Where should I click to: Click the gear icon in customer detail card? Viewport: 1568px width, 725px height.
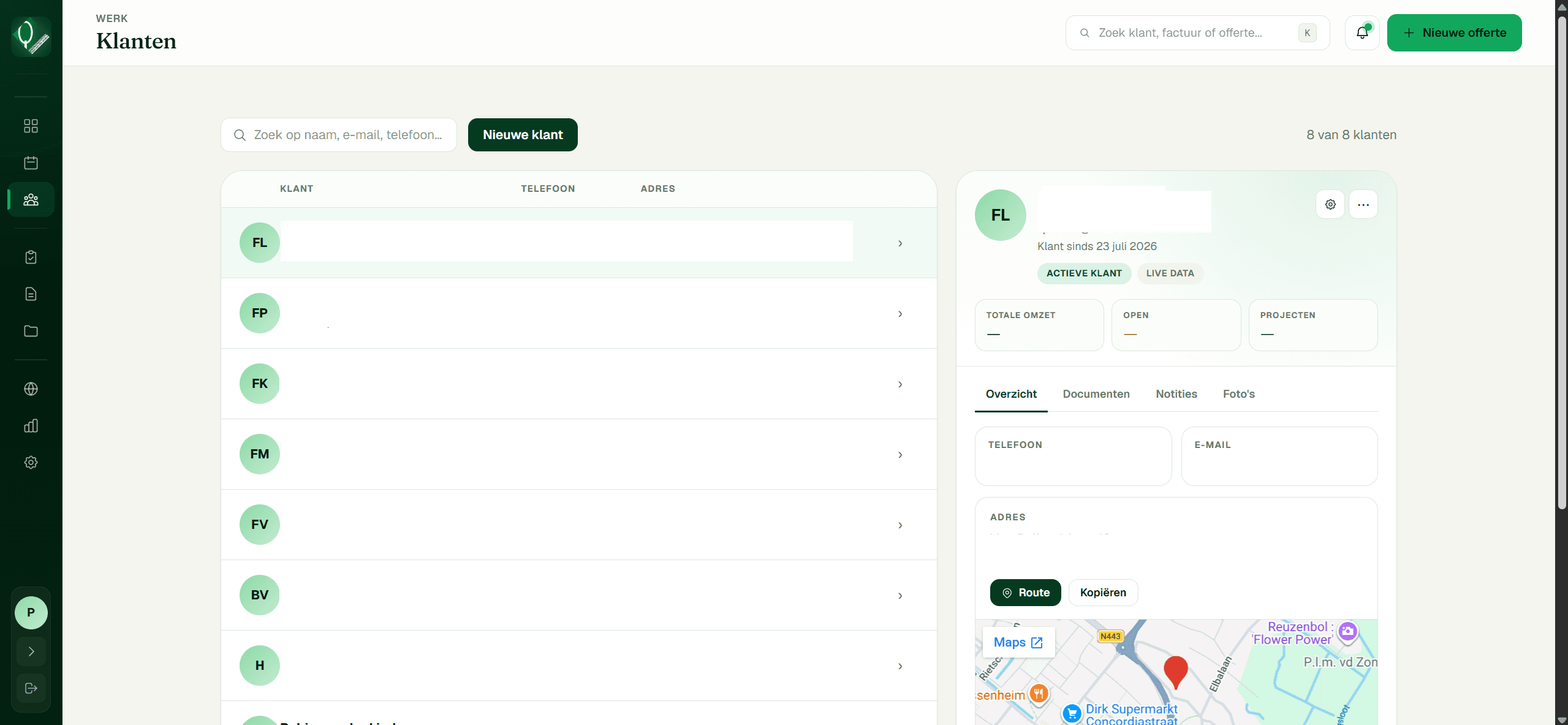pyautogui.click(x=1330, y=205)
